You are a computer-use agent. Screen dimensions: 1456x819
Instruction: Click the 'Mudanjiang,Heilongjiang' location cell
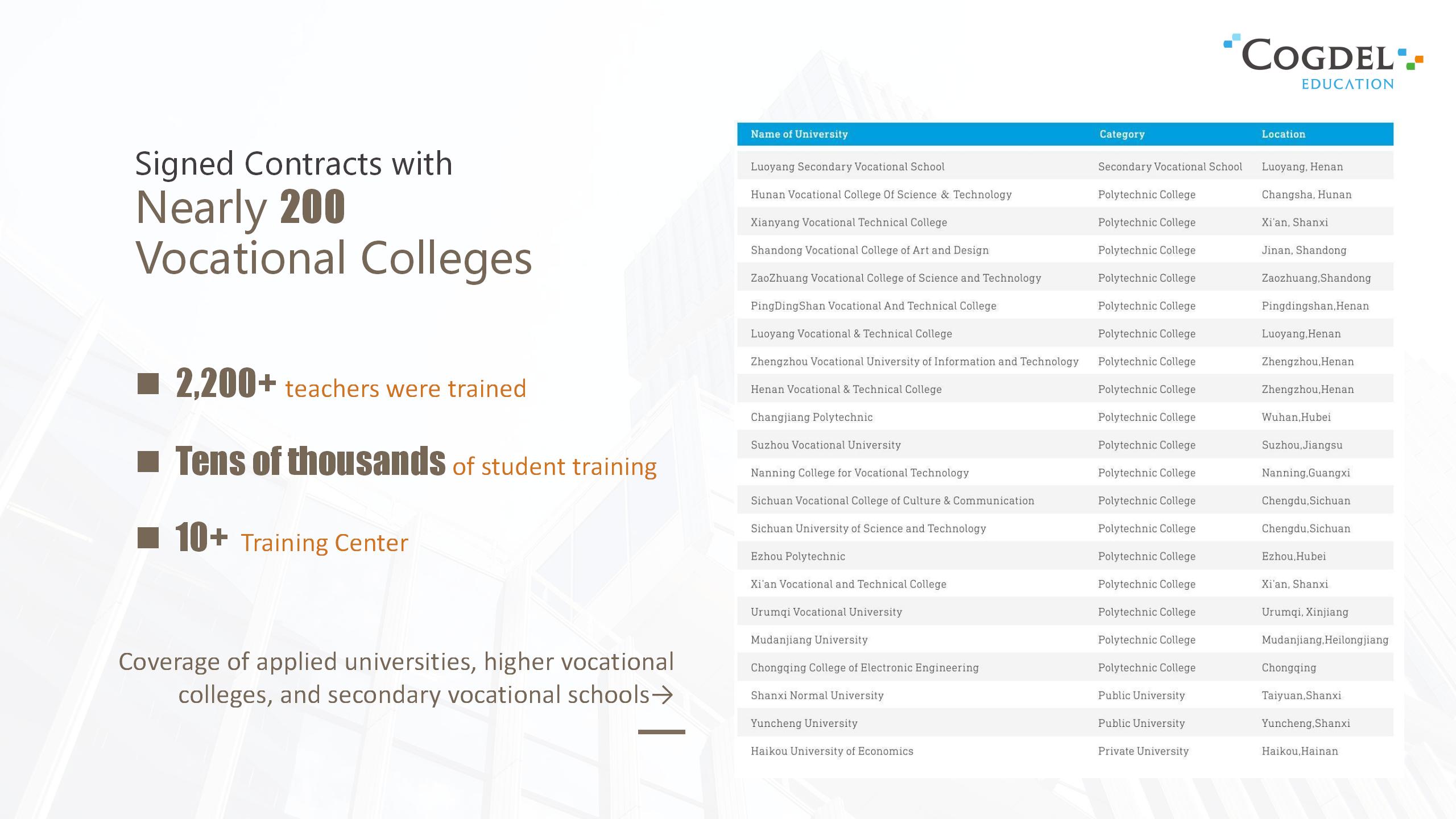pyautogui.click(x=1325, y=640)
